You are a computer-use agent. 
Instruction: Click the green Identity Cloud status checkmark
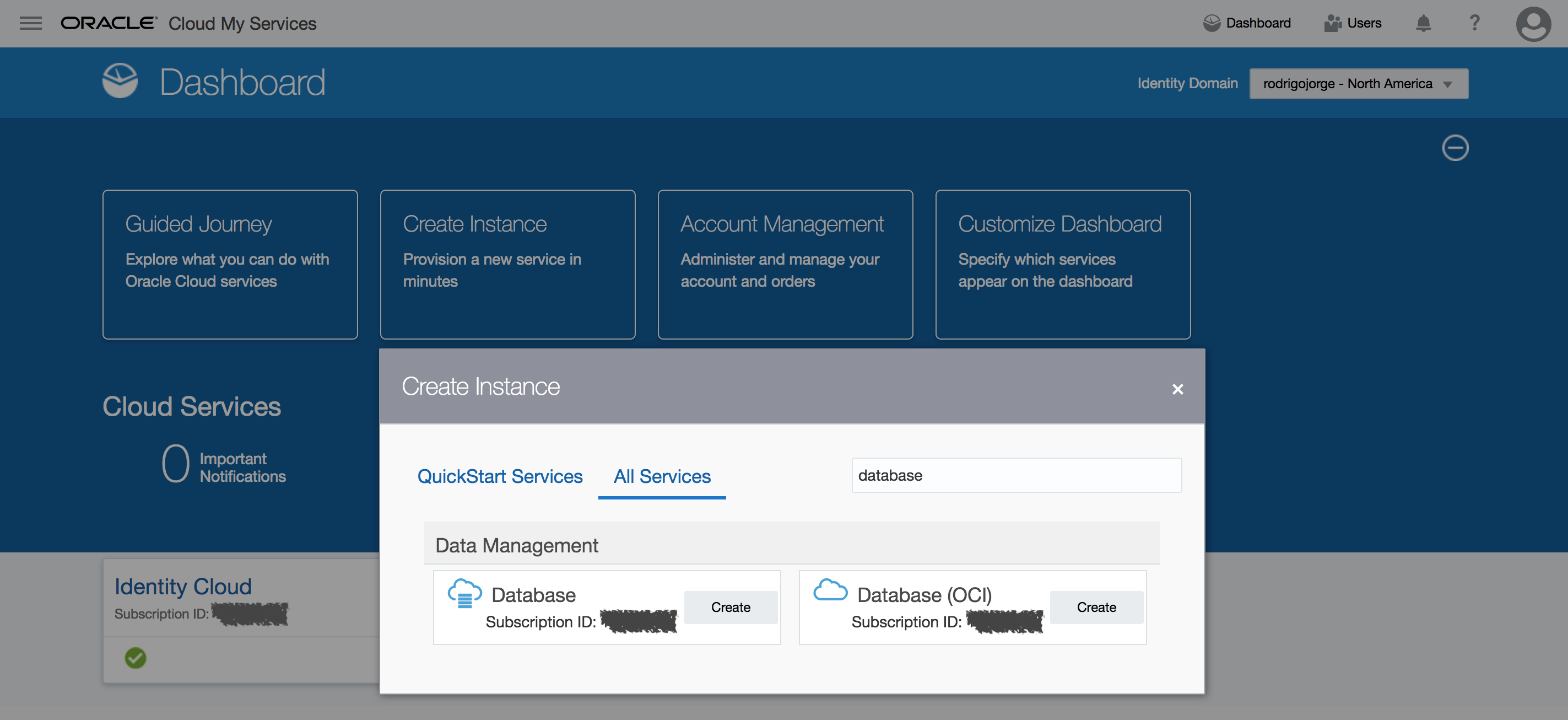coord(136,658)
